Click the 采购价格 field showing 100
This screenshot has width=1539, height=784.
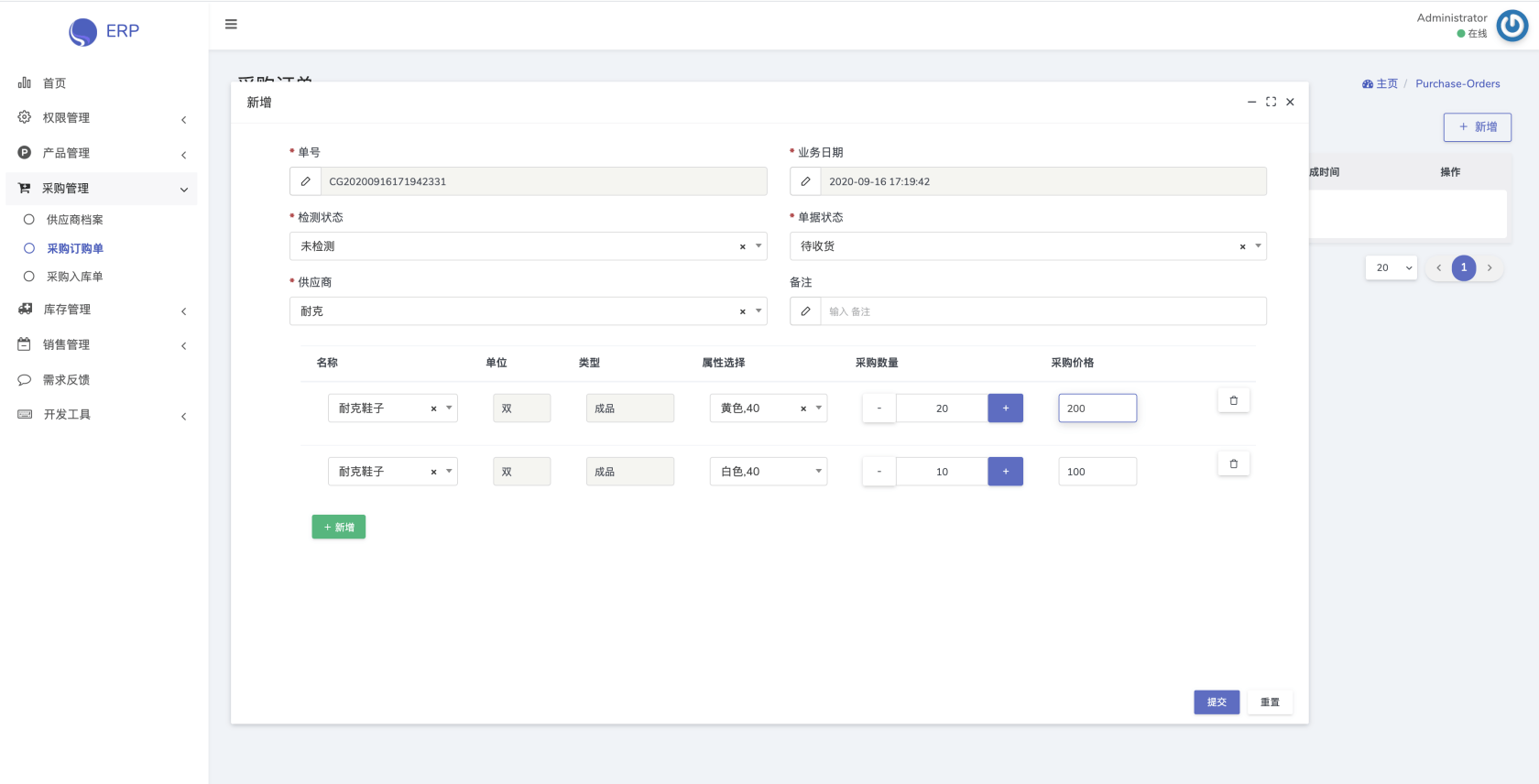coord(1097,472)
